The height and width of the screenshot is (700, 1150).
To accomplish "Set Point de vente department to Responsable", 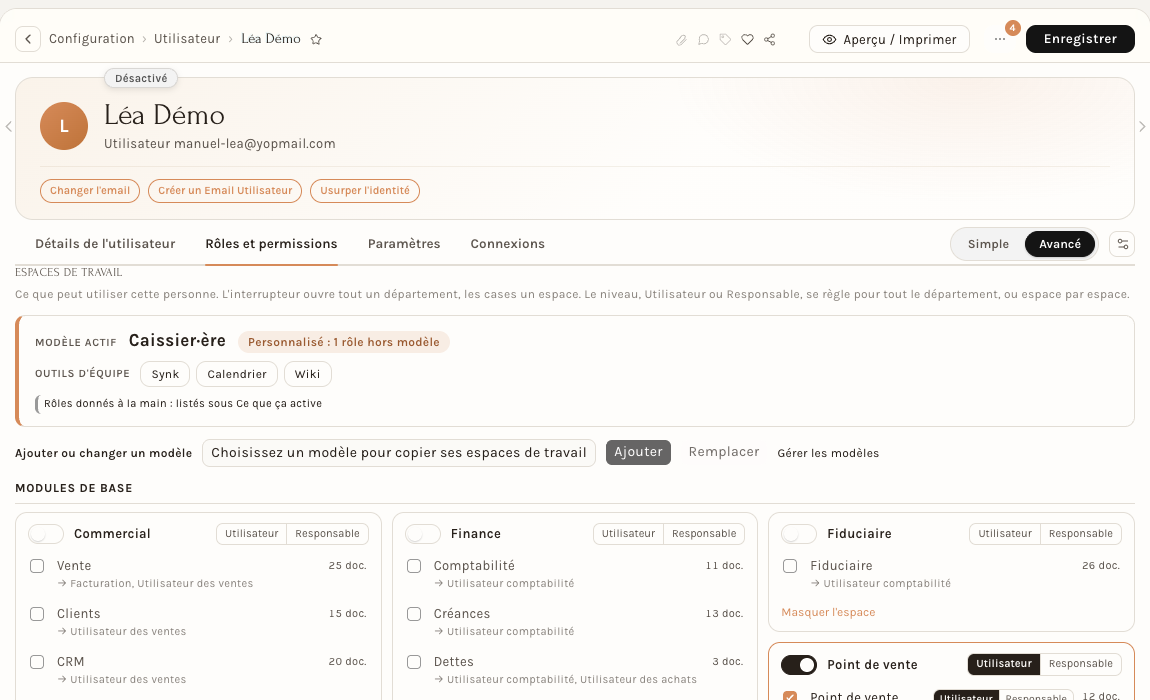I will pyautogui.click(x=1080, y=664).
